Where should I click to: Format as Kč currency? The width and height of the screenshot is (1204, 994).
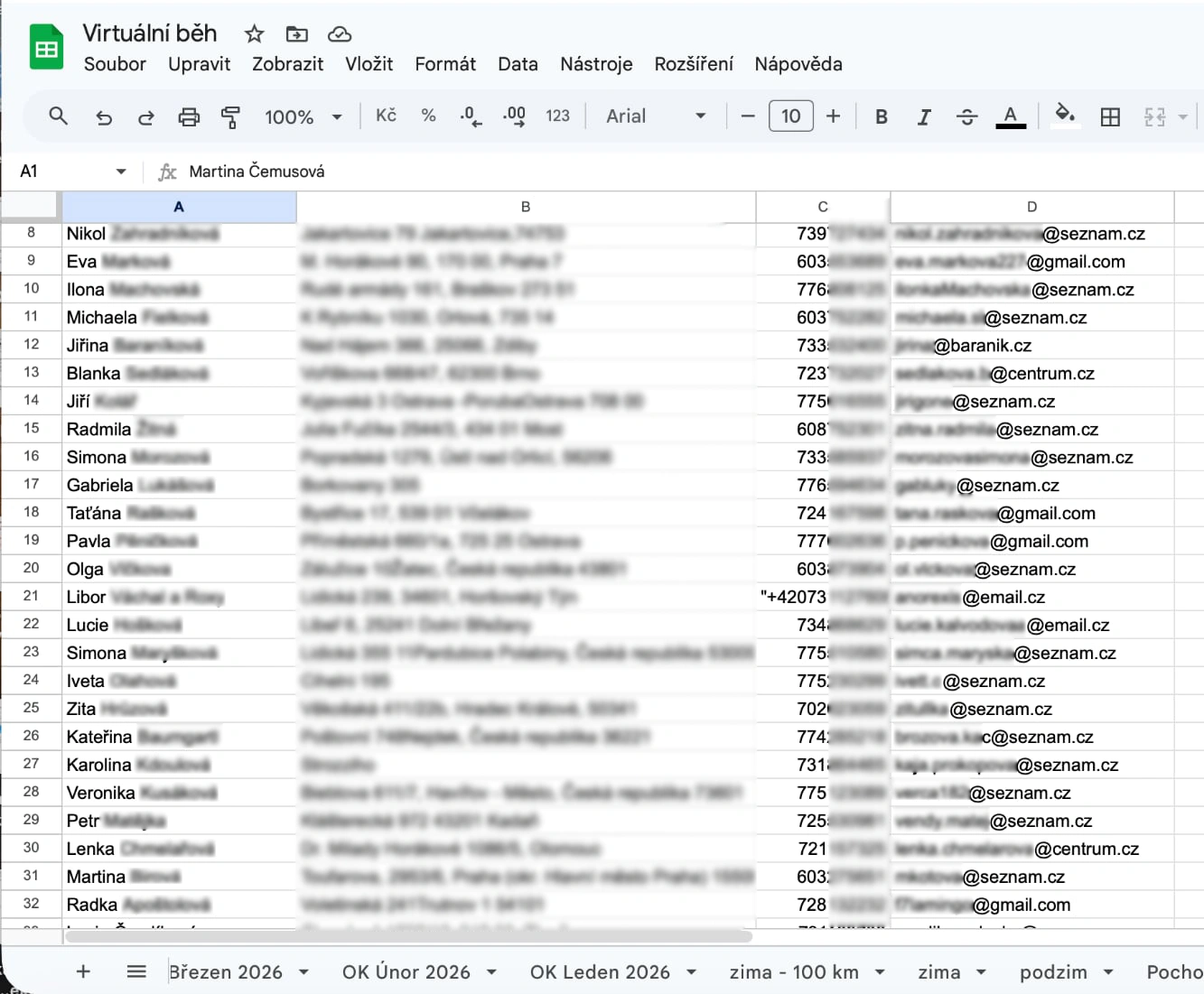click(386, 116)
